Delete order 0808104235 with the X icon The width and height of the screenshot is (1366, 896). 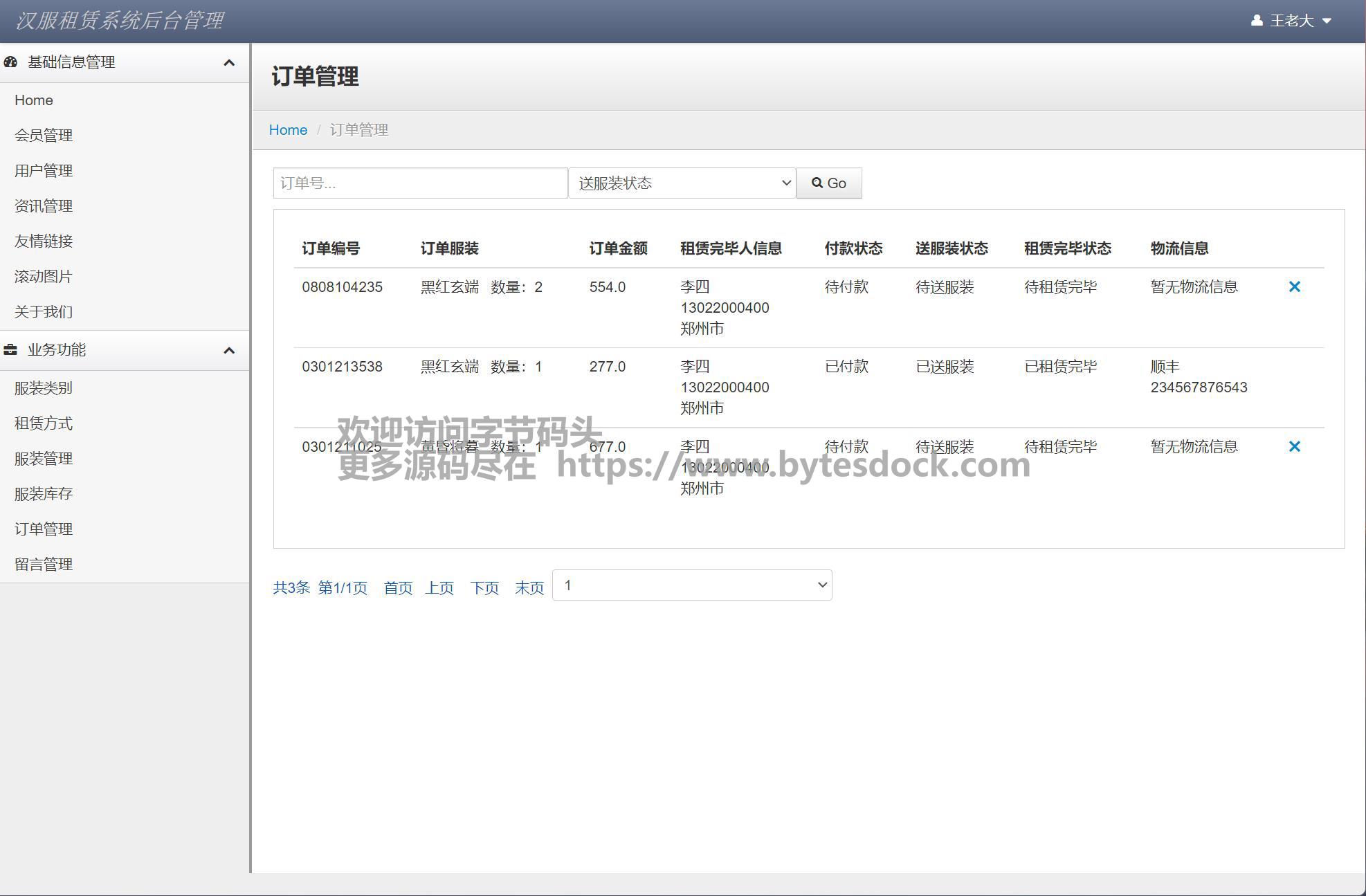pyautogui.click(x=1294, y=286)
